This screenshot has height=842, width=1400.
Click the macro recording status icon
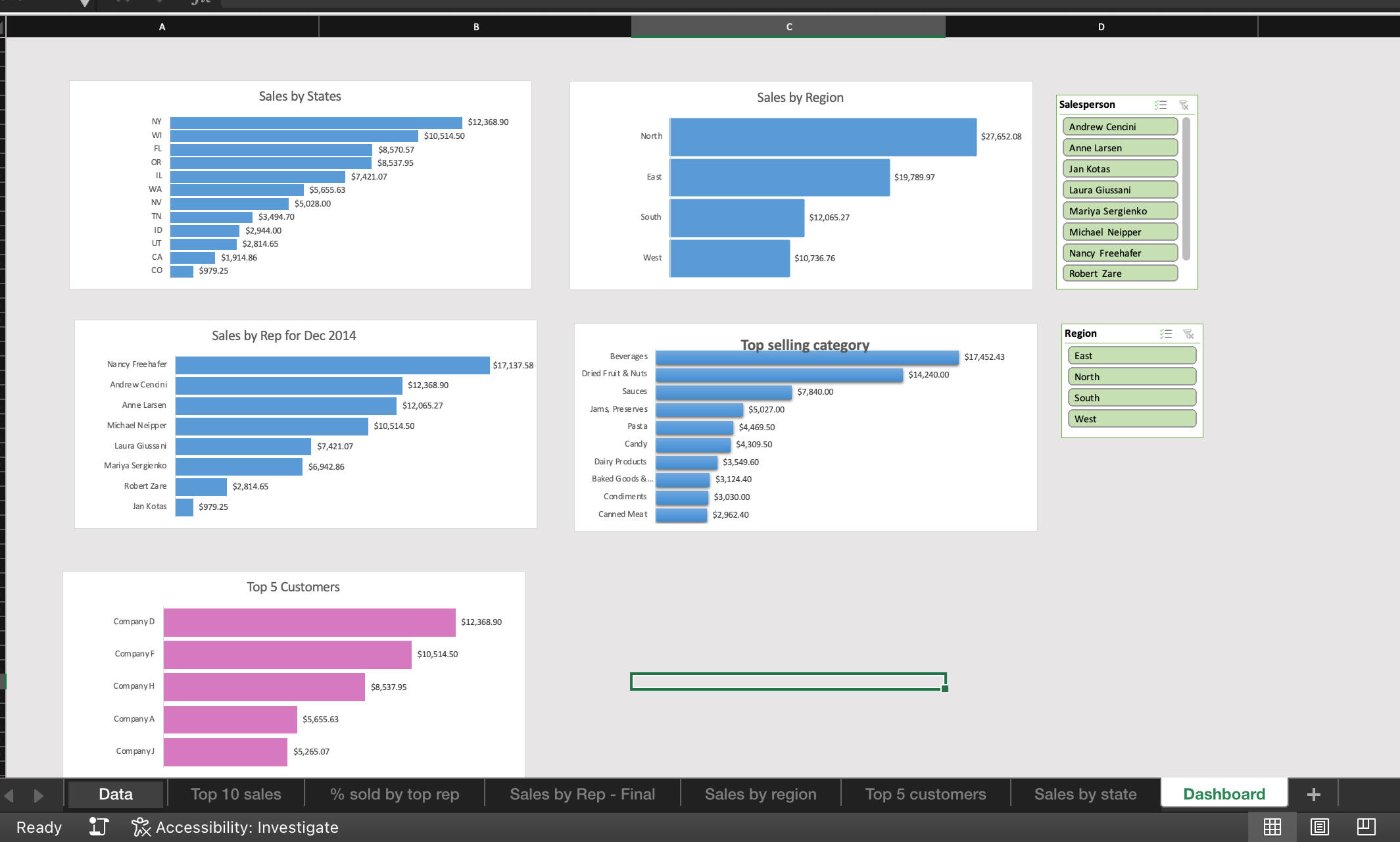tap(99, 827)
